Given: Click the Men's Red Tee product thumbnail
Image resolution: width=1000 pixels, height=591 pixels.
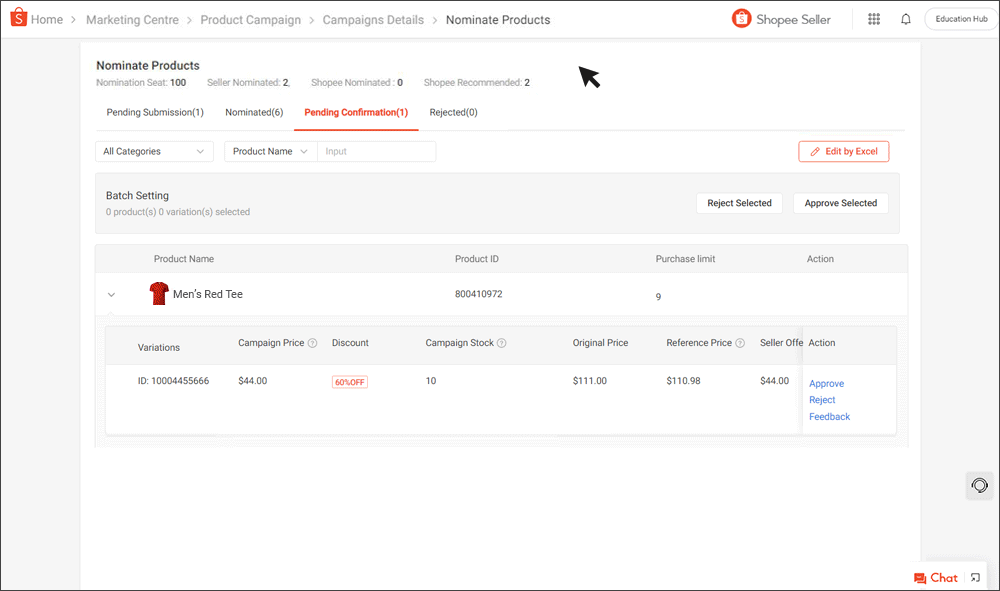Looking at the screenshot, I should [x=158, y=293].
